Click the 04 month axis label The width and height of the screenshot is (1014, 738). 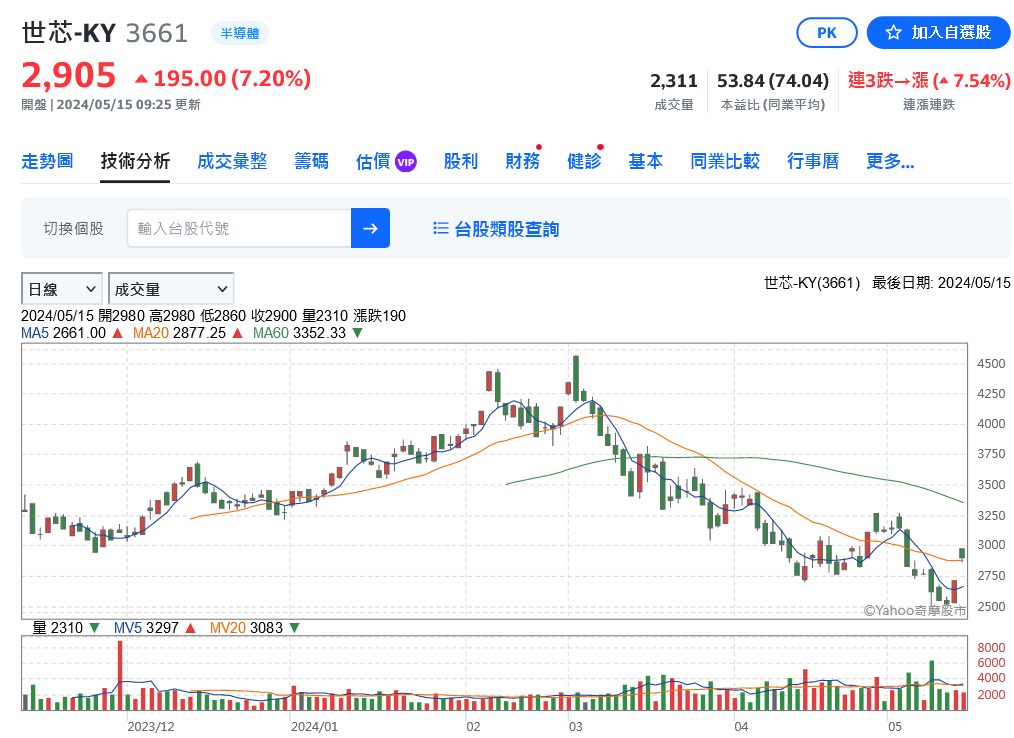741,726
